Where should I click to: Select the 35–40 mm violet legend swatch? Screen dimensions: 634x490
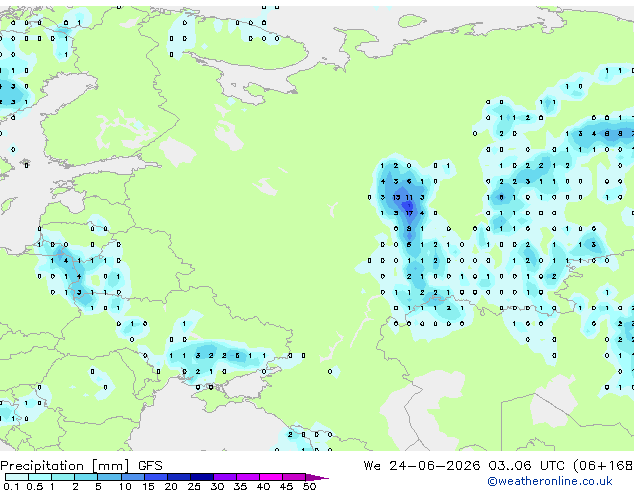pos(247,477)
